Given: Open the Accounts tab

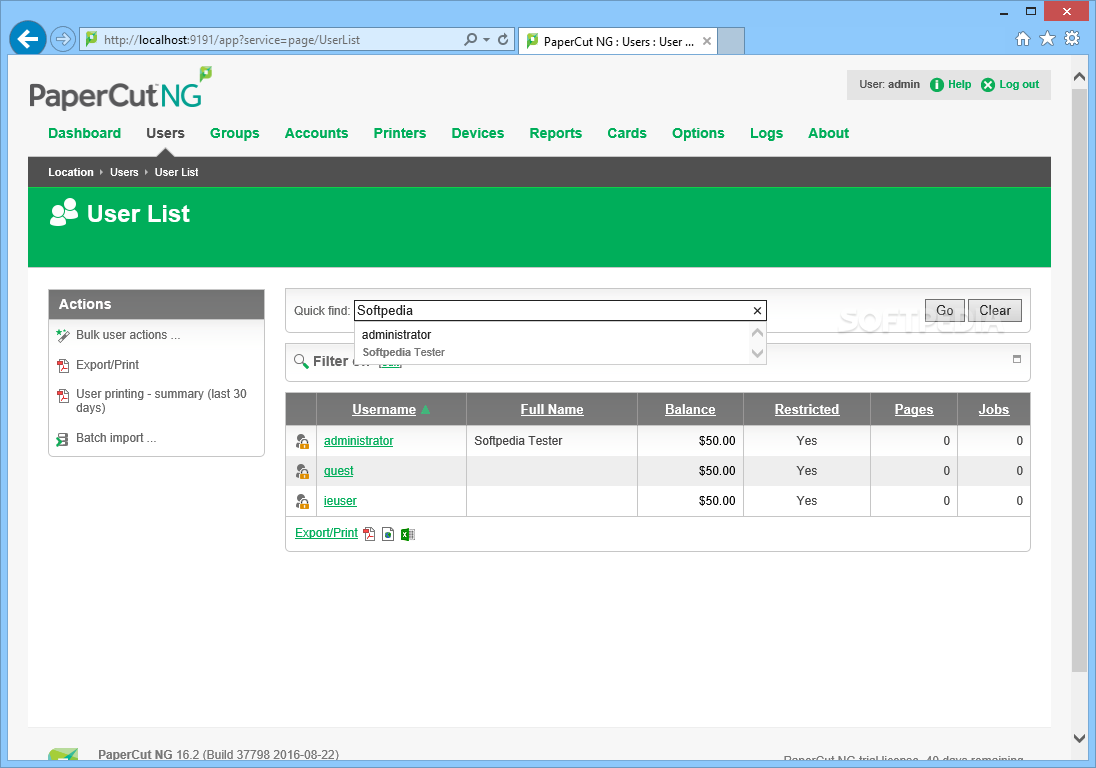Looking at the screenshot, I should (316, 133).
